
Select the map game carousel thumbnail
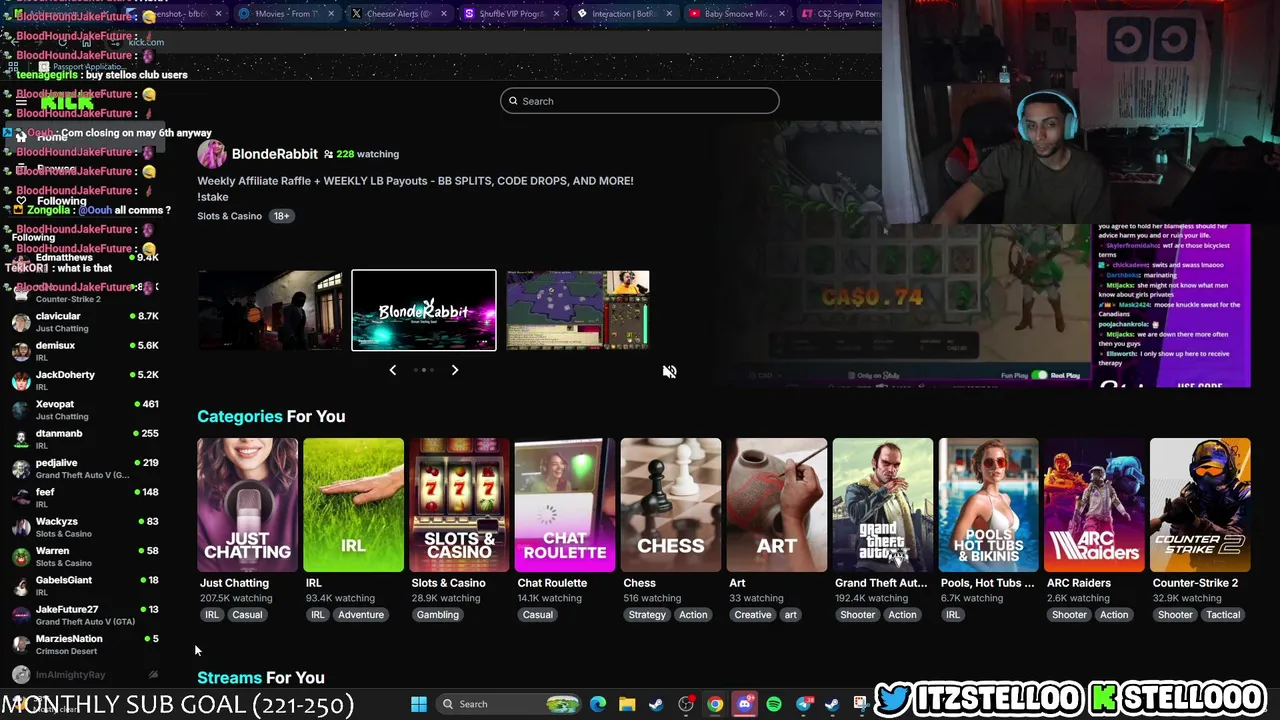578,310
